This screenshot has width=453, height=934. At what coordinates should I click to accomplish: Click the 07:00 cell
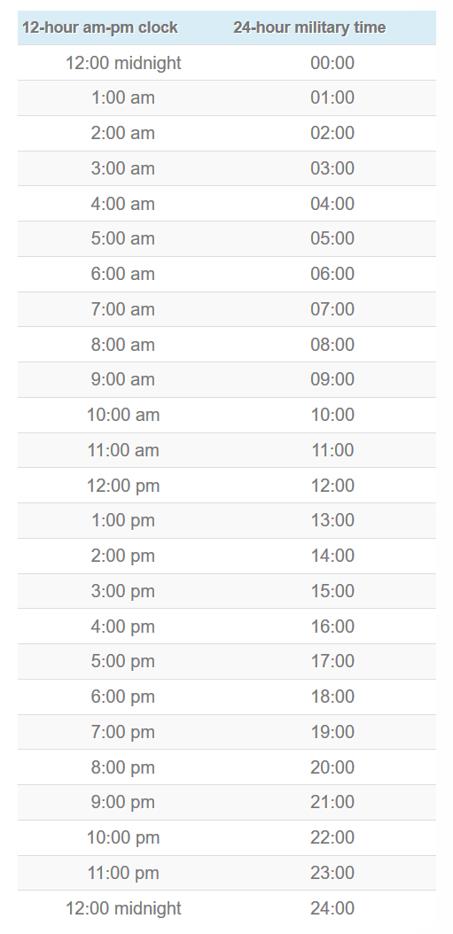(332, 309)
